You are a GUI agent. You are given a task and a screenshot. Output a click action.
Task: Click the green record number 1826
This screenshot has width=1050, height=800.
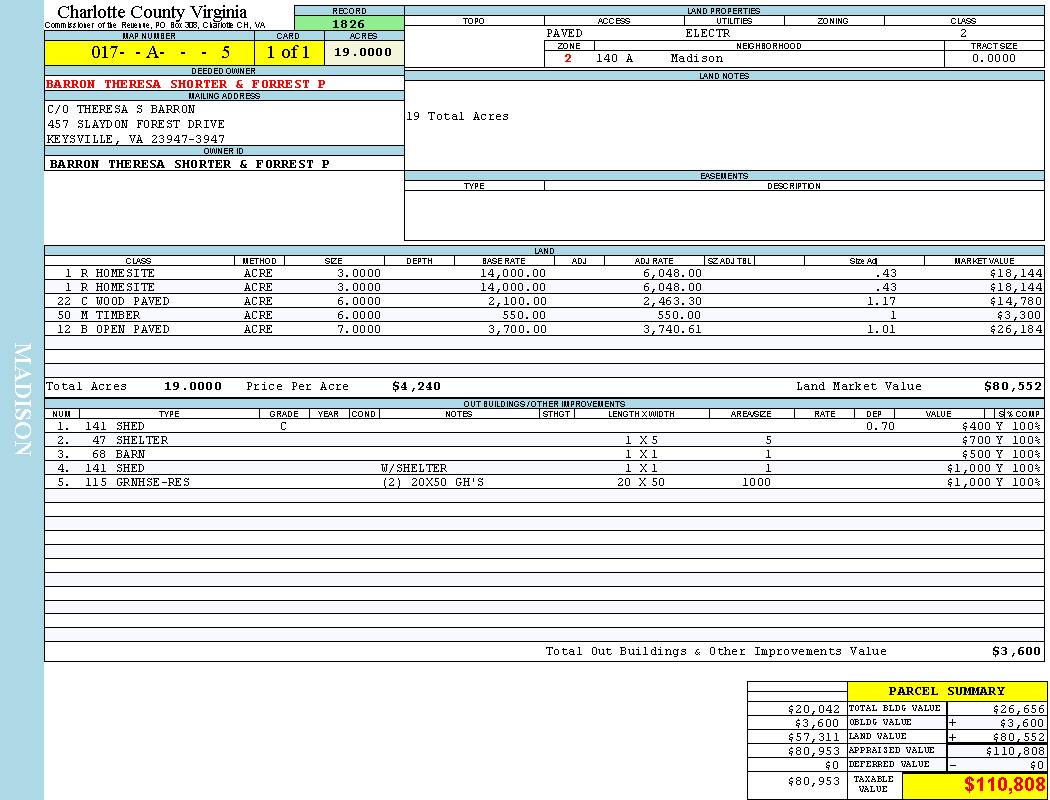pos(348,23)
